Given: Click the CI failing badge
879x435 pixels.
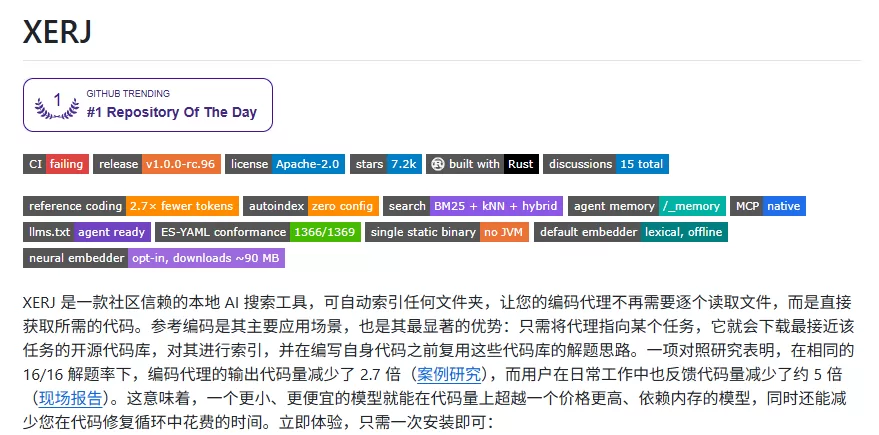Looking at the screenshot, I should point(56,164).
